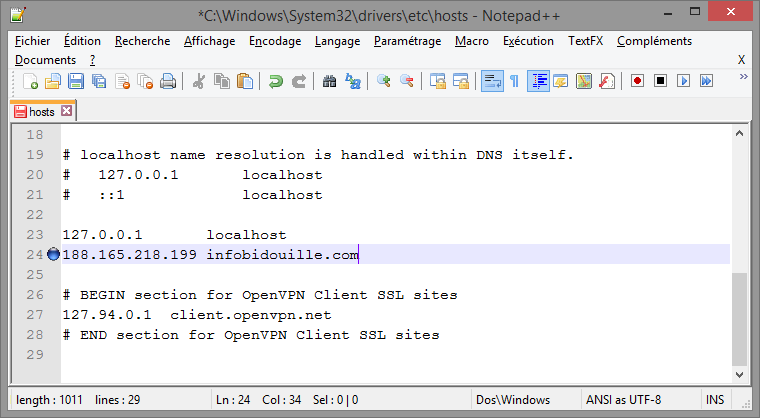Click scrollbar down arrow in editor

pyautogui.click(x=739, y=374)
